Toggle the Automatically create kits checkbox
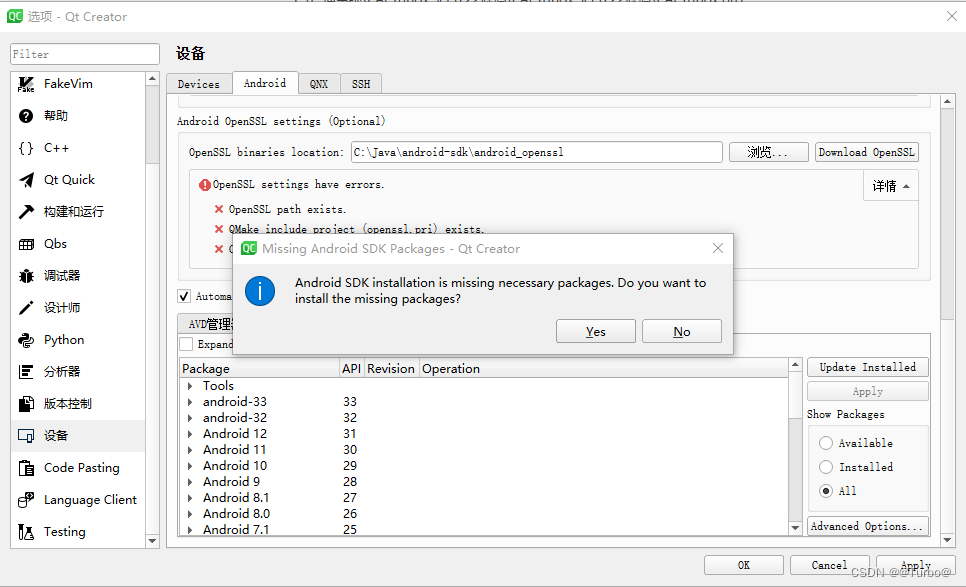The image size is (966, 587). pos(184,296)
